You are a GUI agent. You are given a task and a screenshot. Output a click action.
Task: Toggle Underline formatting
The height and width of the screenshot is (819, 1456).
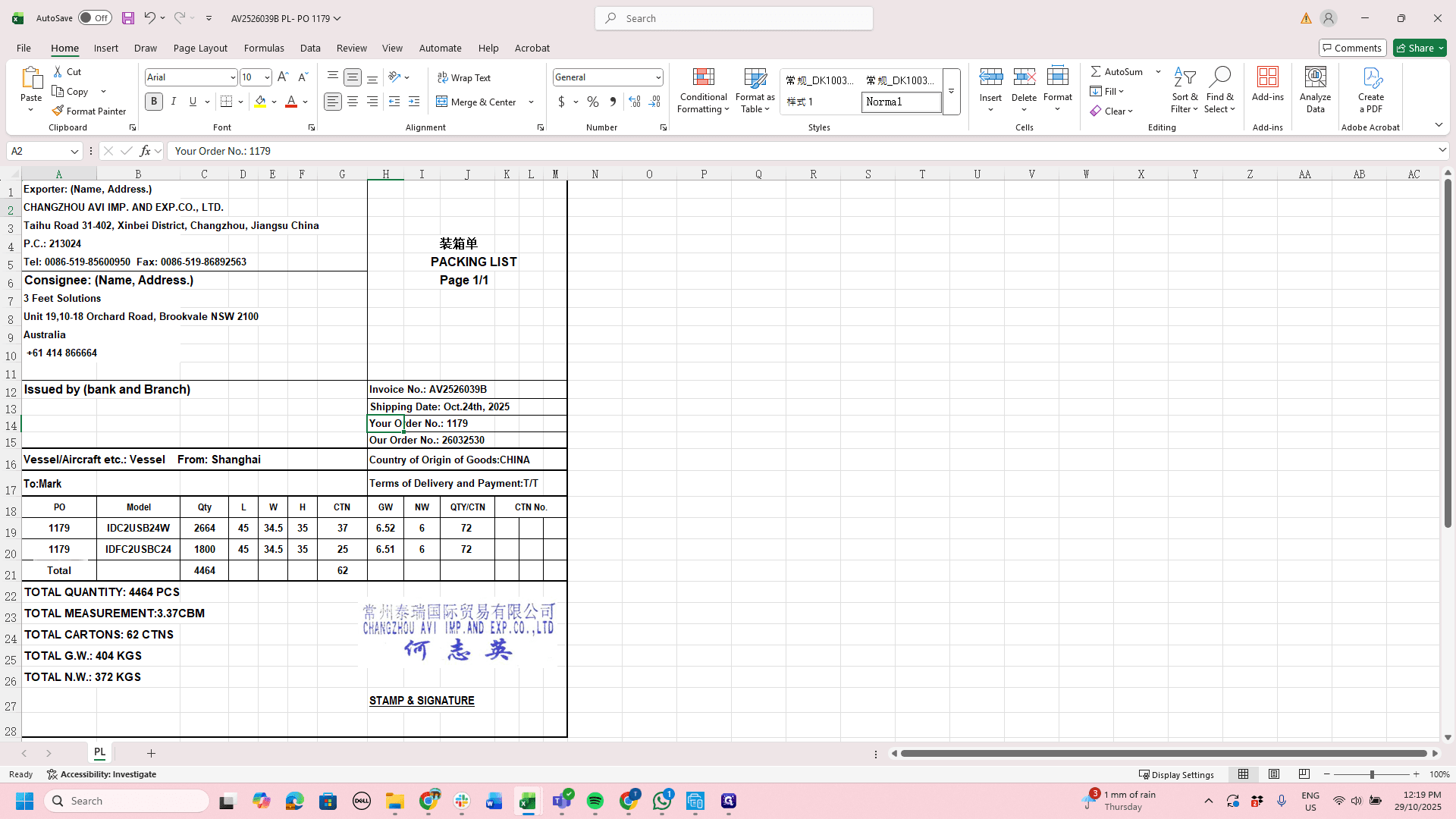[x=193, y=102]
